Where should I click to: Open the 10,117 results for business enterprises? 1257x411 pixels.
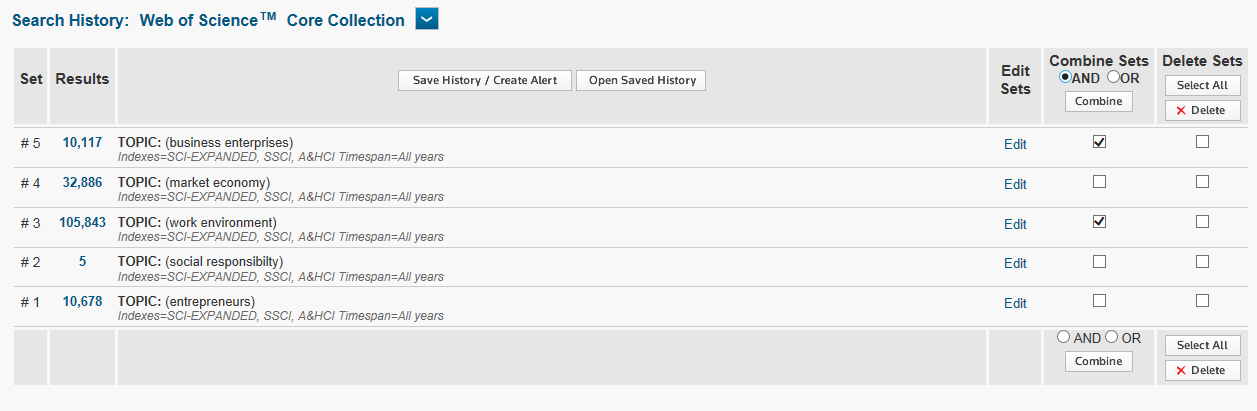tap(82, 143)
